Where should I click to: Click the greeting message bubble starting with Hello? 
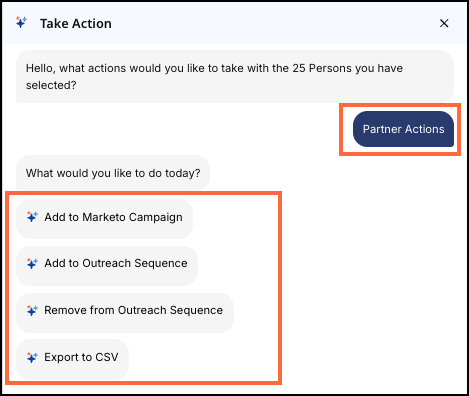tap(235, 77)
